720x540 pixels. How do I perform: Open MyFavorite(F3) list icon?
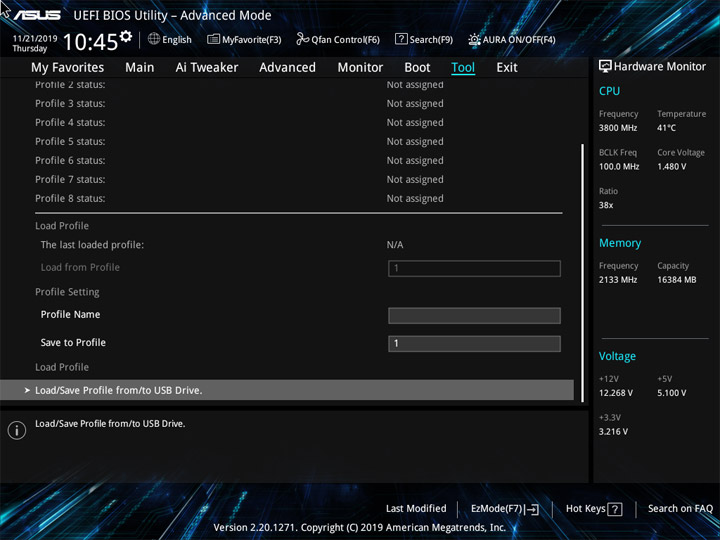[x=213, y=39]
